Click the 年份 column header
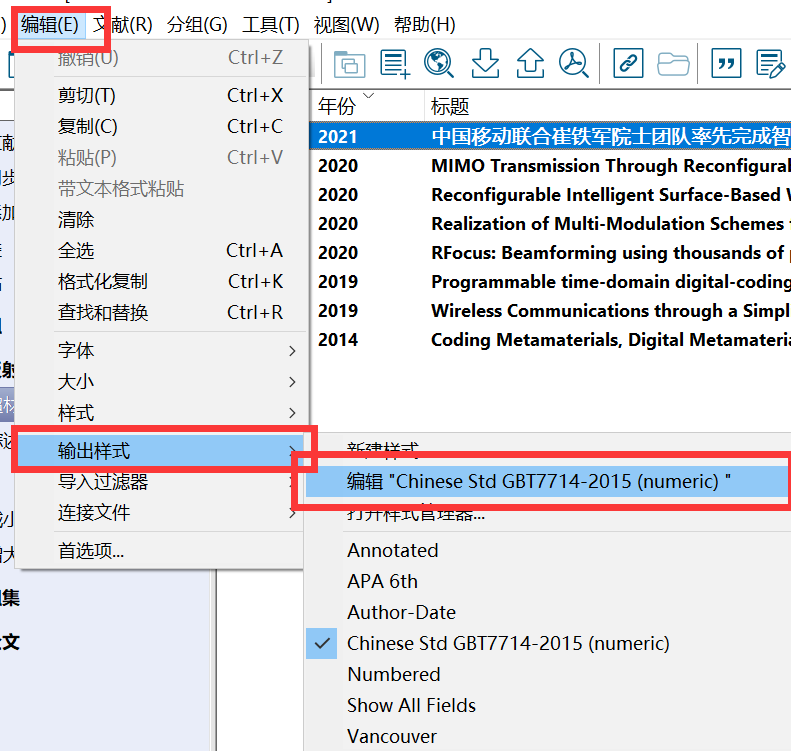 pyautogui.click(x=367, y=106)
